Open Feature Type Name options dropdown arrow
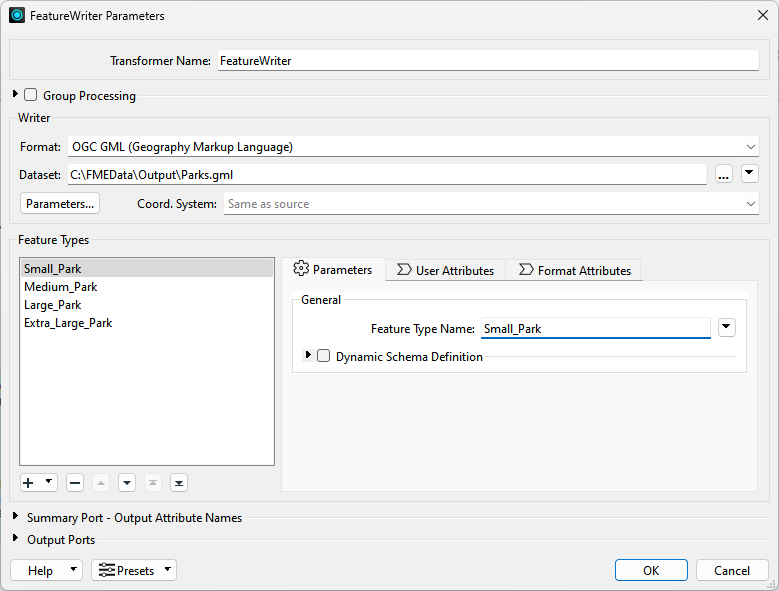The image size is (779, 591). pos(727,327)
